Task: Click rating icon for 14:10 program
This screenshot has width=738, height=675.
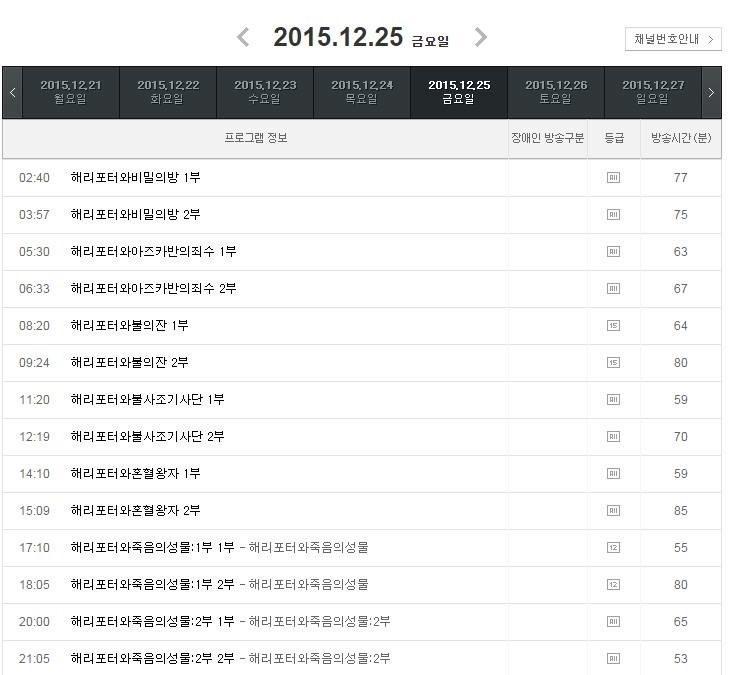Action: [x=613, y=474]
